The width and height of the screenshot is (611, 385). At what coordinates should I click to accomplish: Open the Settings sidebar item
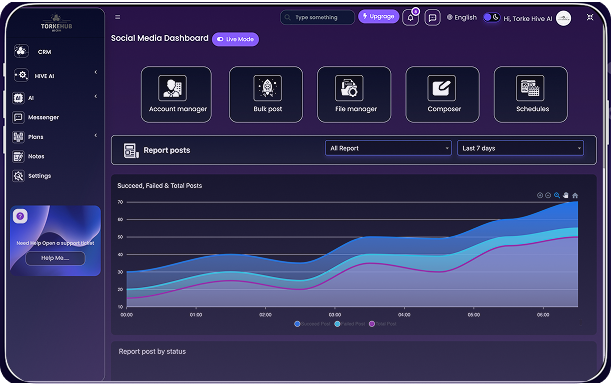click(32, 176)
